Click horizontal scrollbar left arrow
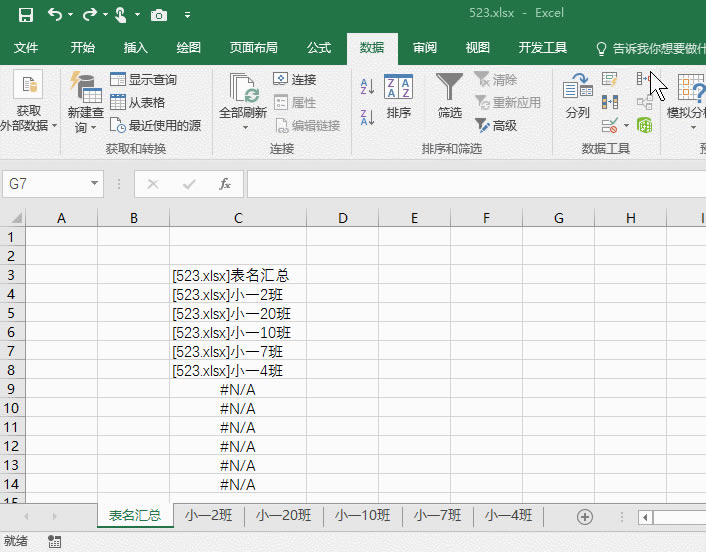 coord(645,517)
